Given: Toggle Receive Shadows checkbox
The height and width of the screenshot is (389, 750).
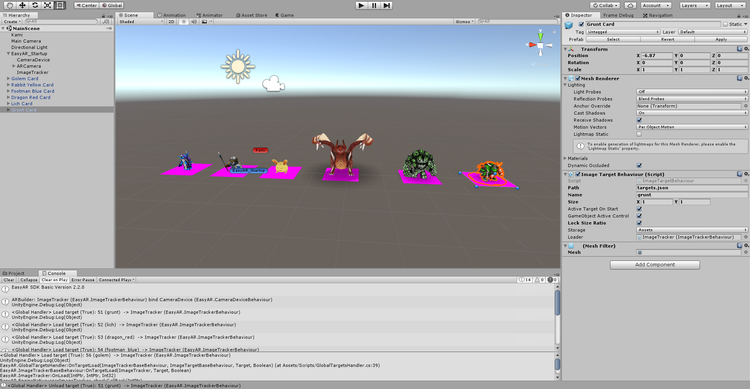Looking at the screenshot, I should (x=640, y=120).
